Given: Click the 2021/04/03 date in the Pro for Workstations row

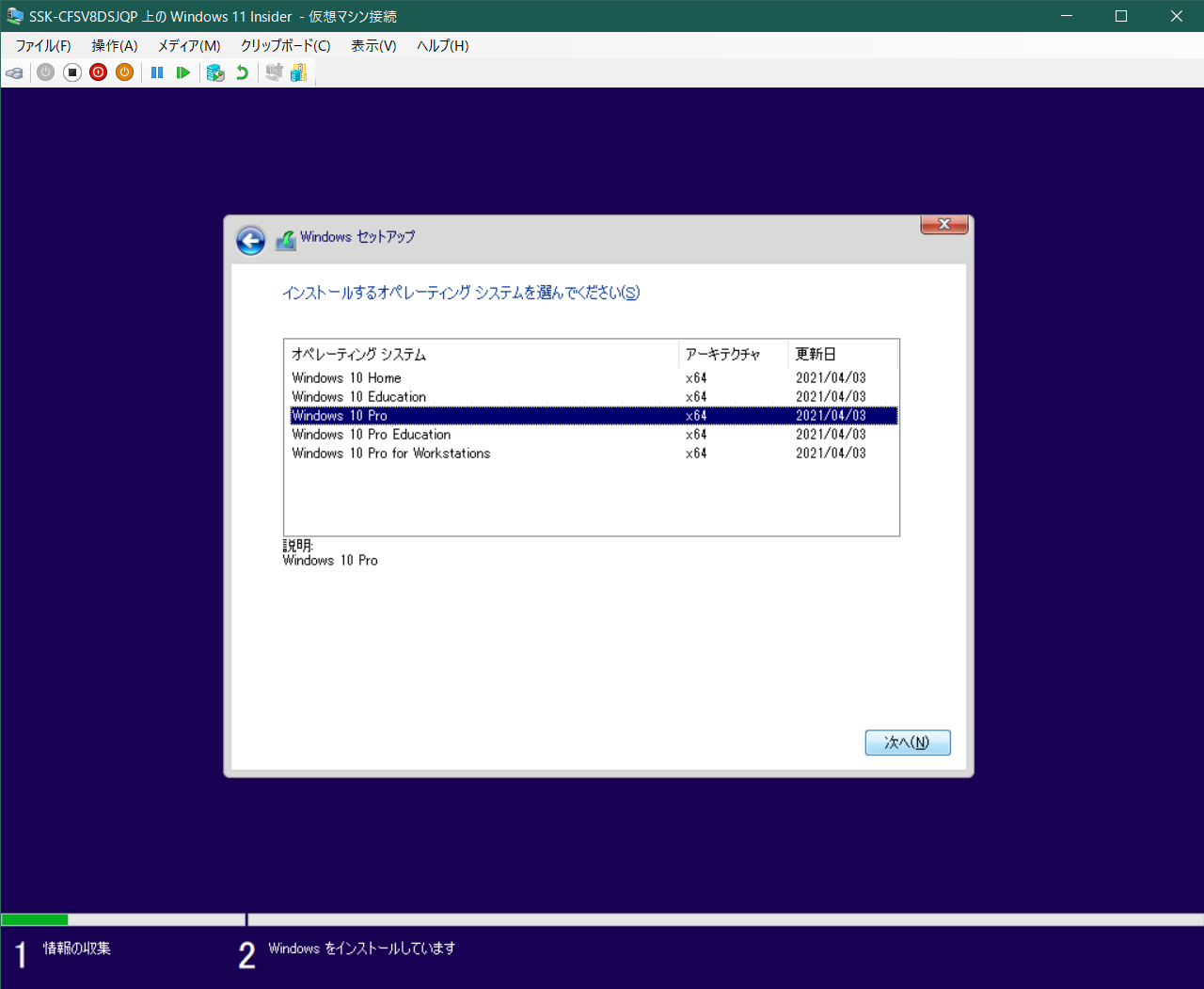Looking at the screenshot, I should click(831, 454).
